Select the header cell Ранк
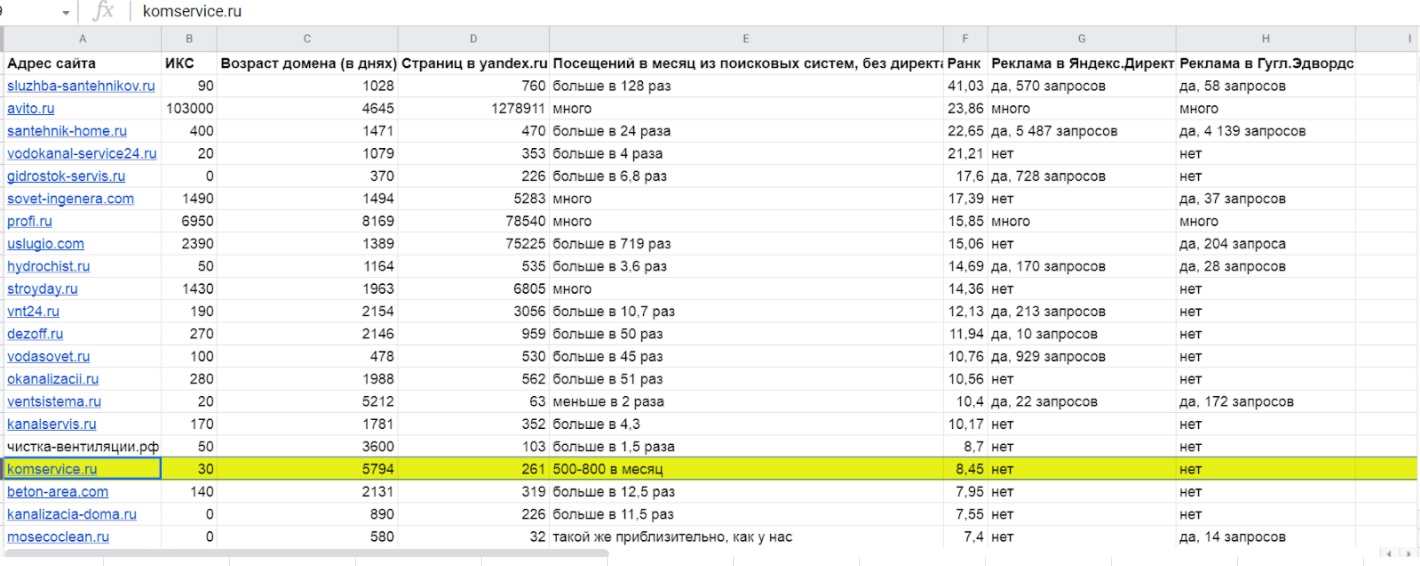Image resolution: width=1420 pixels, height=566 pixels. pos(966,63)
